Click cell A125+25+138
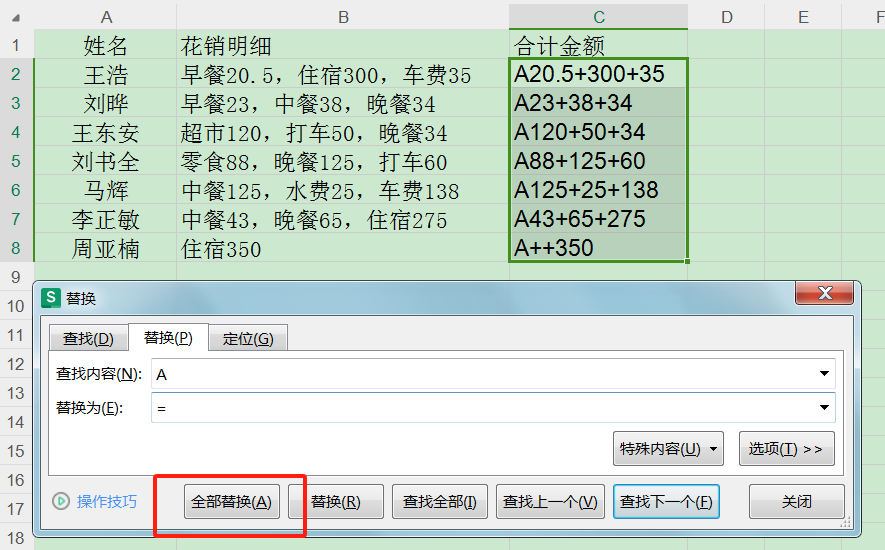The image size is (885, 550). [598, 190]
